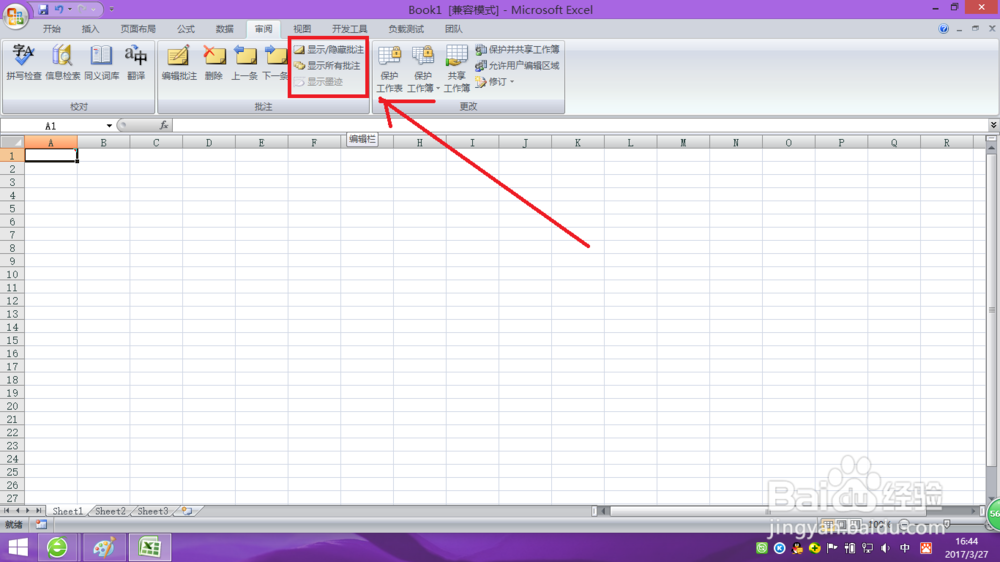This screenshot has height=562, width=1000.
Task: Open the 视图 ribbon tab
Action: [x=302, y=29]
